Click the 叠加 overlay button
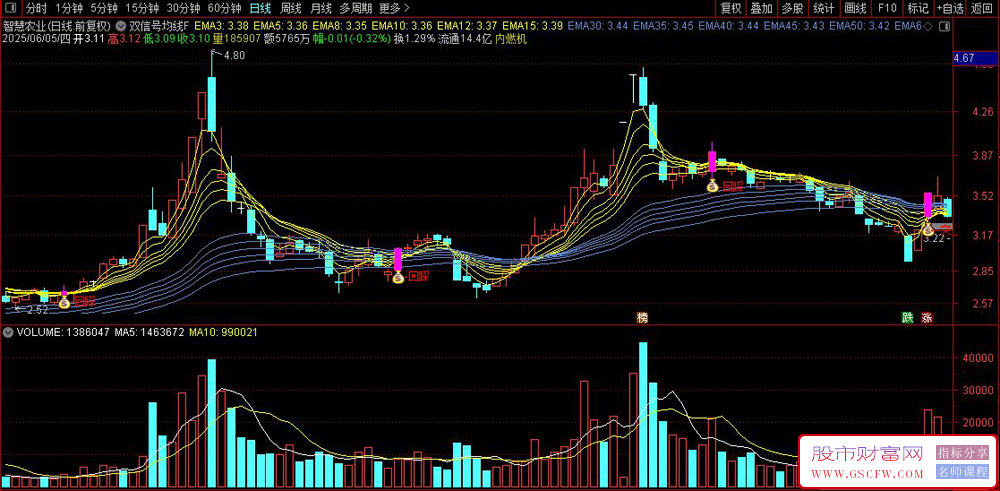The width and height of the screenshot is (1000, 491). tap(761, 8)
